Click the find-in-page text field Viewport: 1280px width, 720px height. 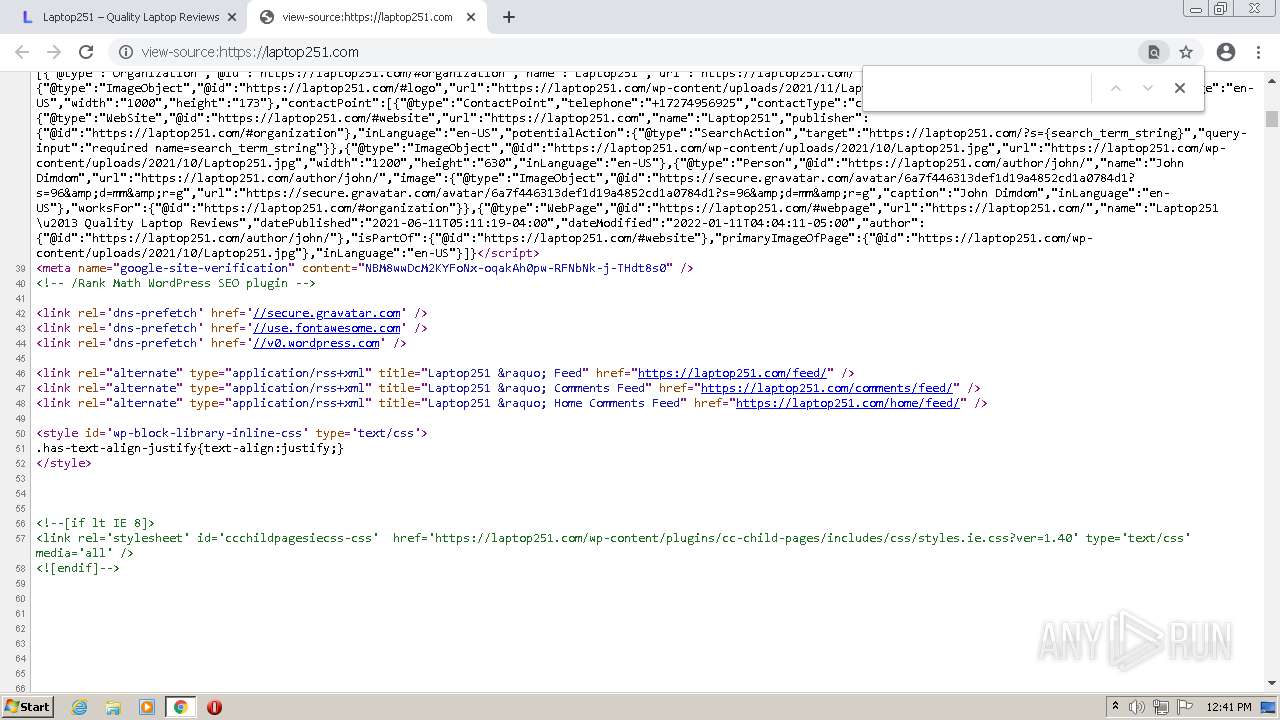pos(980,88)
